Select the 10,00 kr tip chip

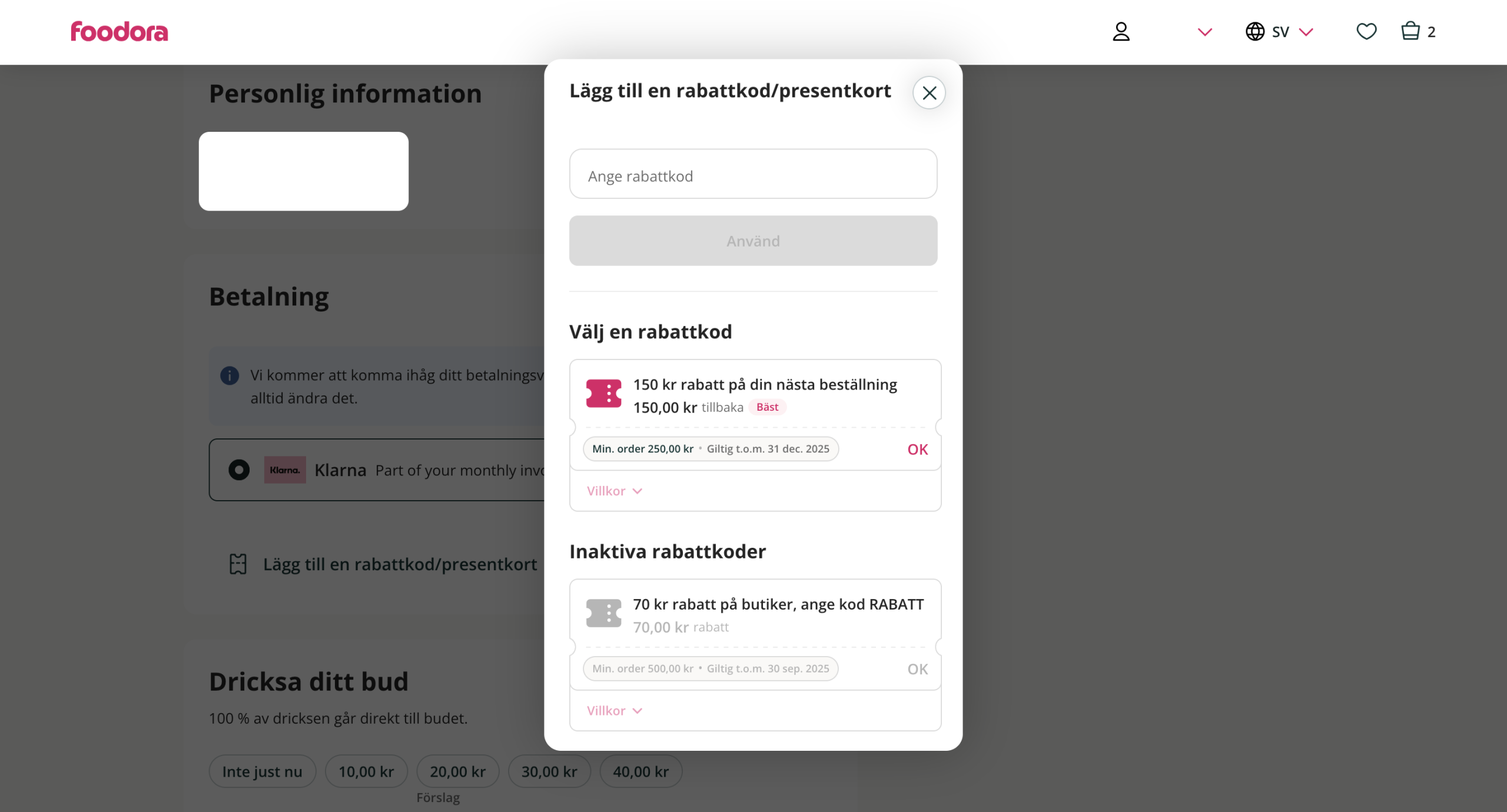click(x=366, y=771)
